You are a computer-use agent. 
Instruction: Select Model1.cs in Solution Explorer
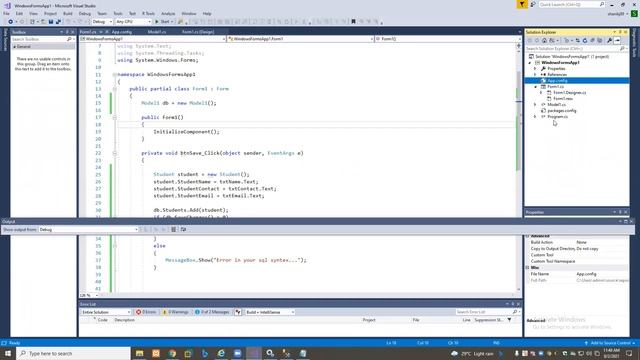[556, 104]
